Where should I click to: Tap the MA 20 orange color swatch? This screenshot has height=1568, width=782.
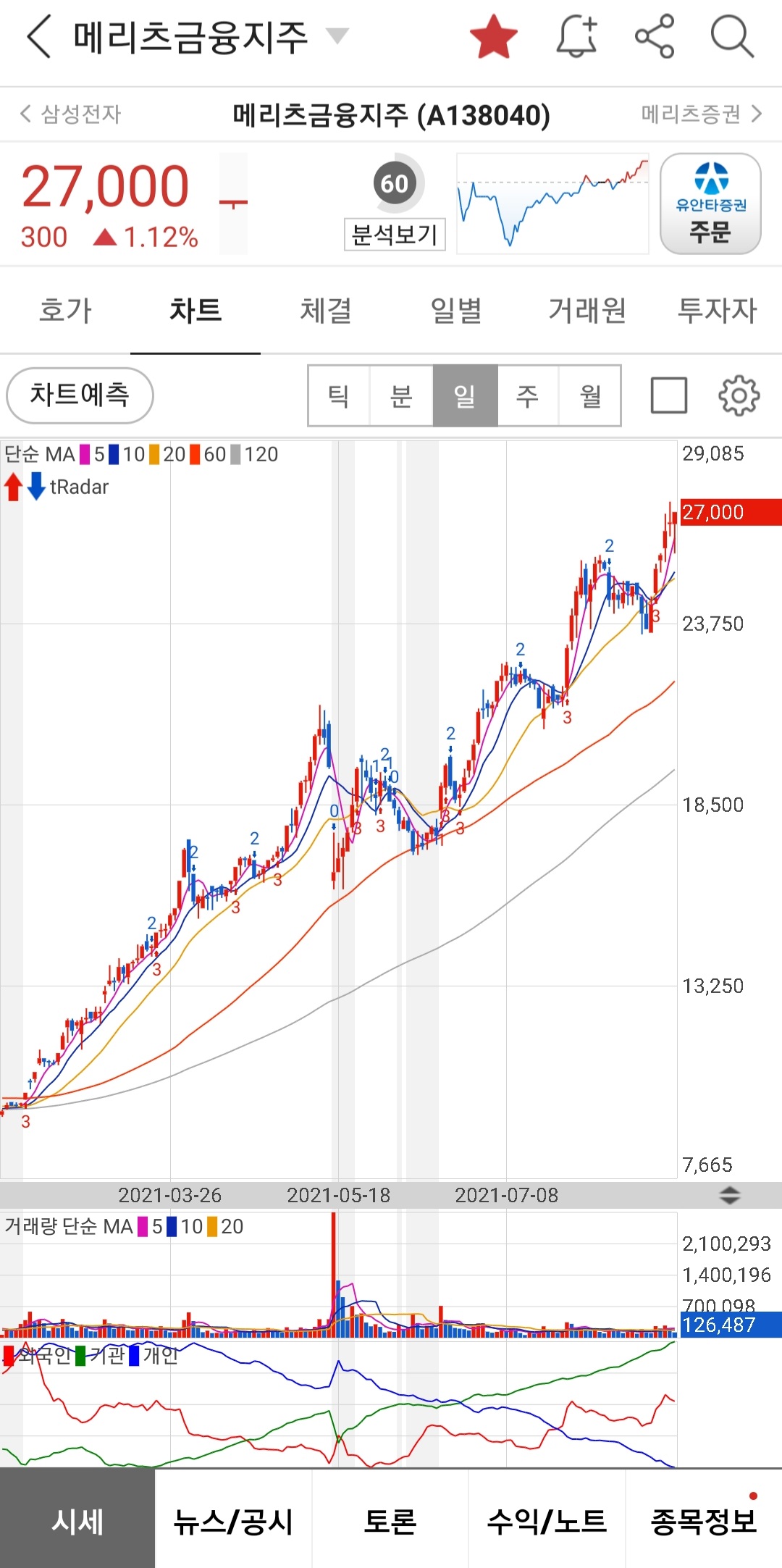(x=154, y=454)
